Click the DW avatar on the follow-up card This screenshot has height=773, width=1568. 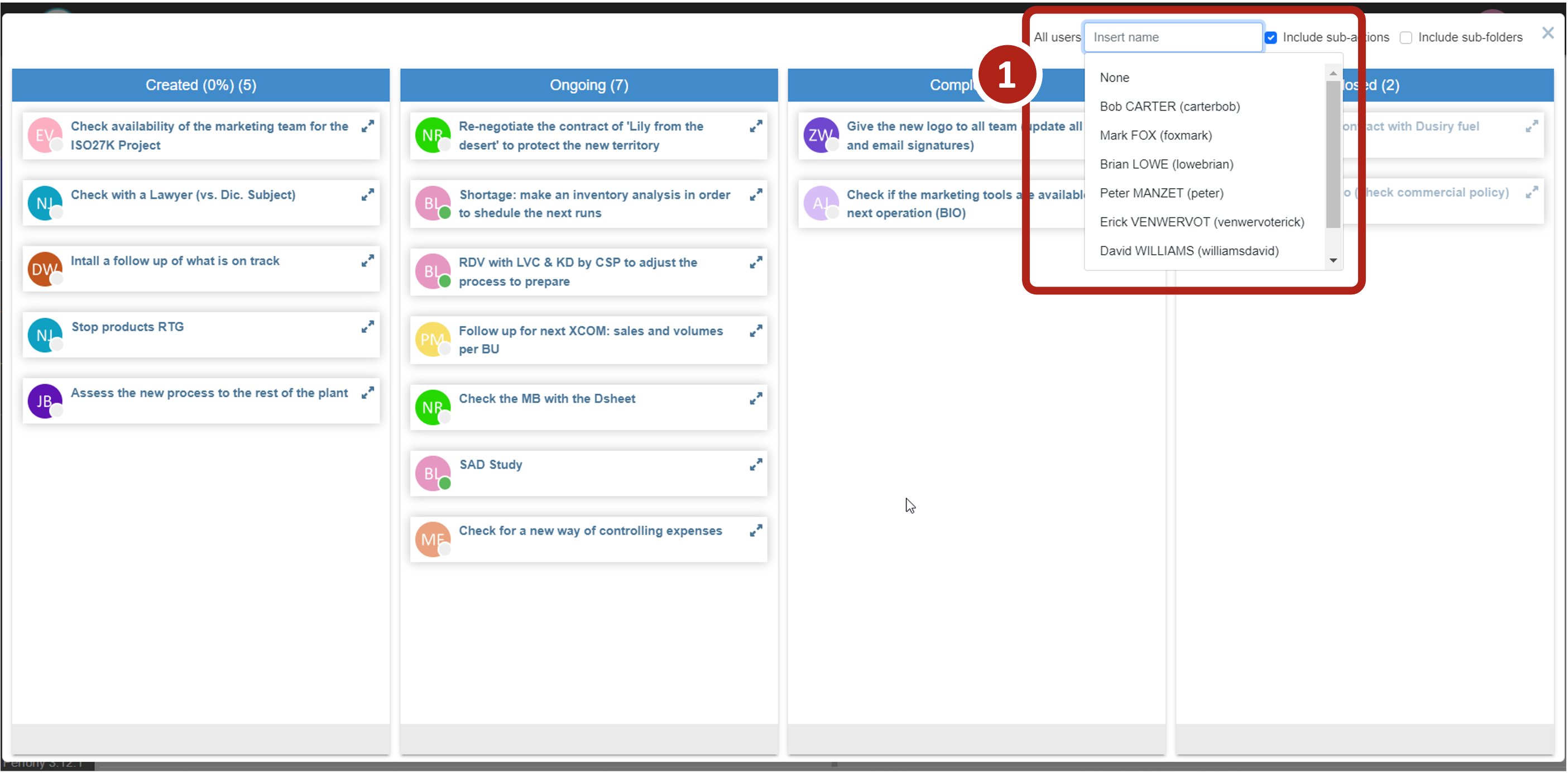point(45,269)
